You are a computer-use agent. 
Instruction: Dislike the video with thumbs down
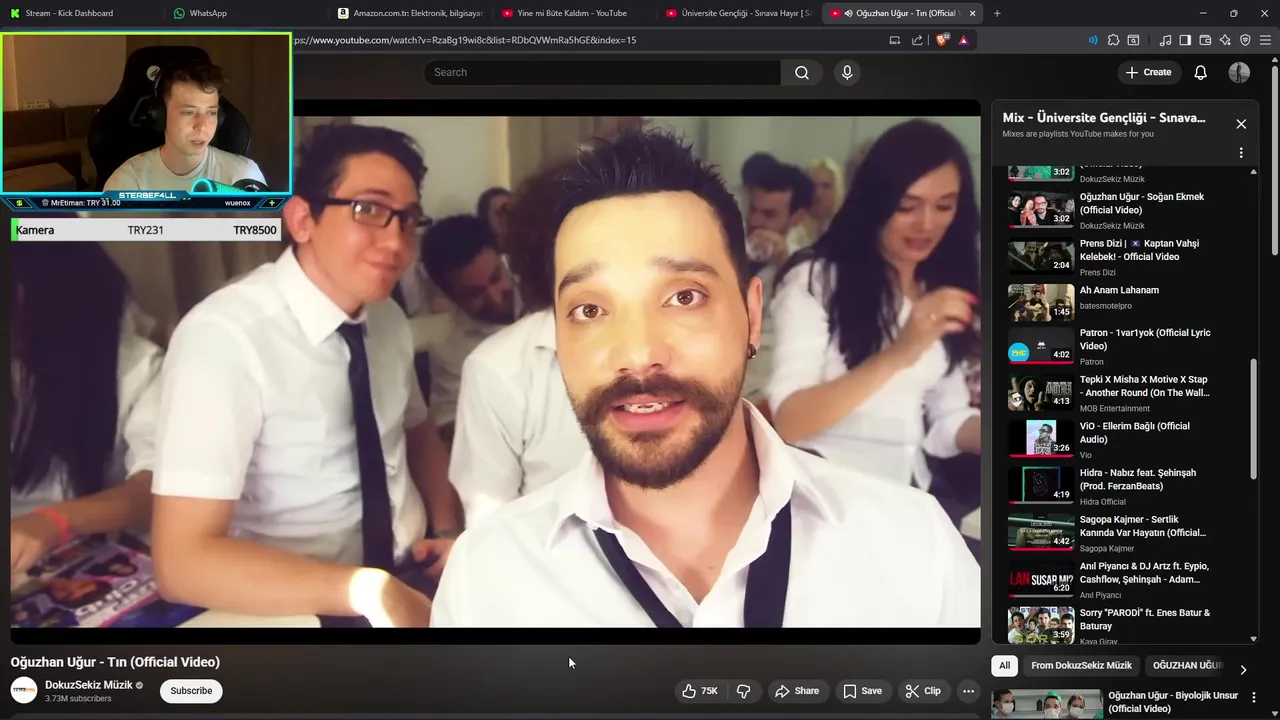click(743, 691)
